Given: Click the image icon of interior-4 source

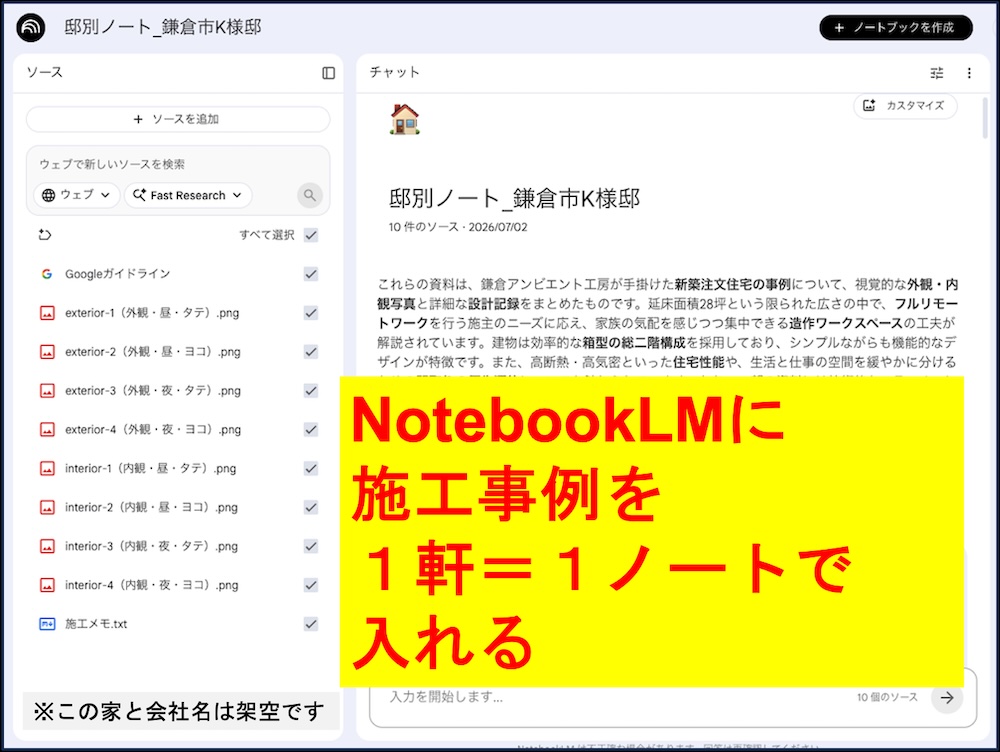Looking at the screenshot, I should [x=47, y=585].
